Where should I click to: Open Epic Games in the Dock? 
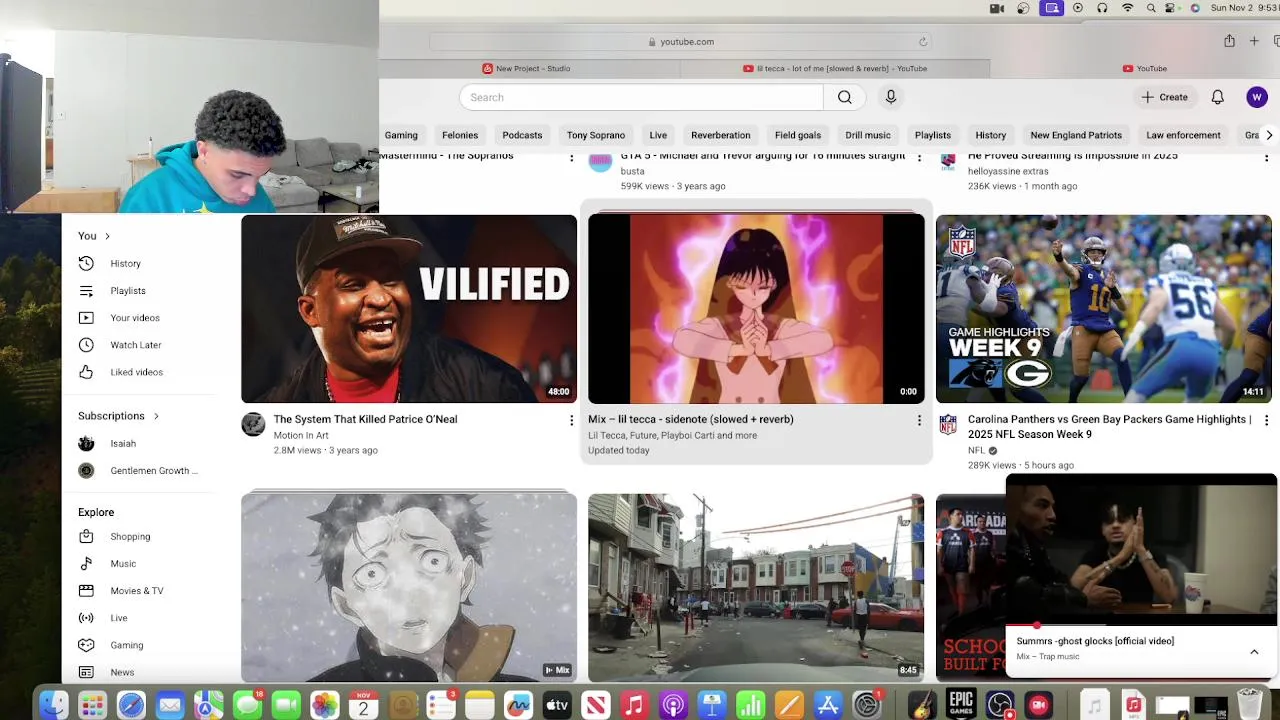[x=961, y=704]
